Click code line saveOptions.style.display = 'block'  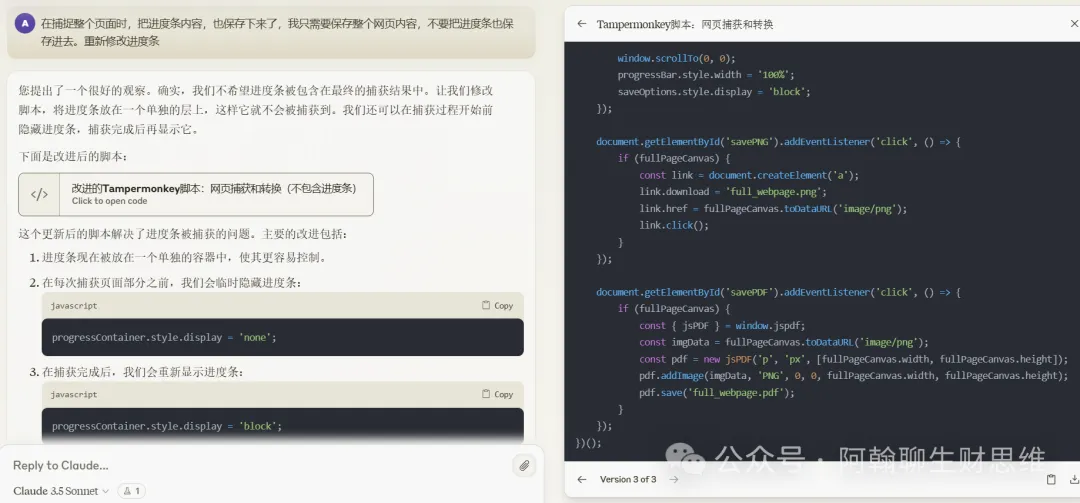pyautogui.click(x=714, y=91)
